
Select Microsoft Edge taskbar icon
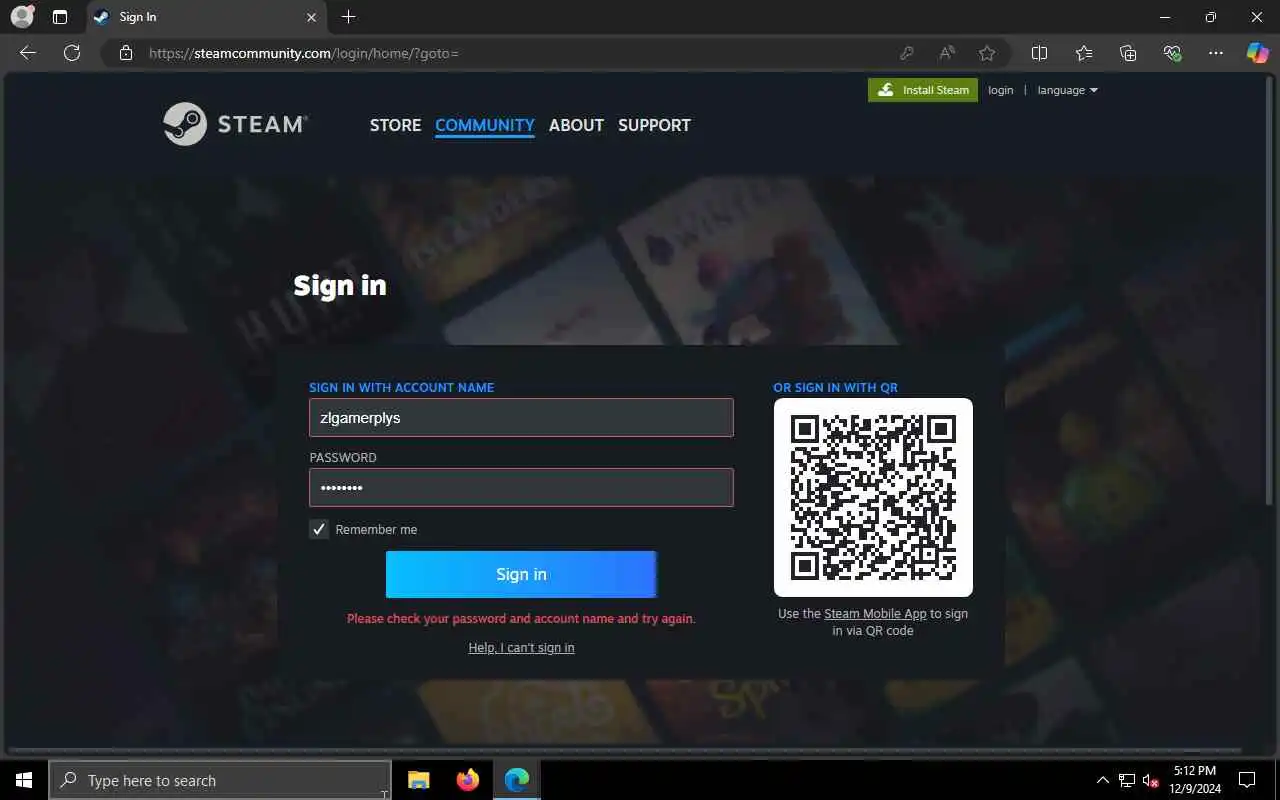[x=516, y=780]
